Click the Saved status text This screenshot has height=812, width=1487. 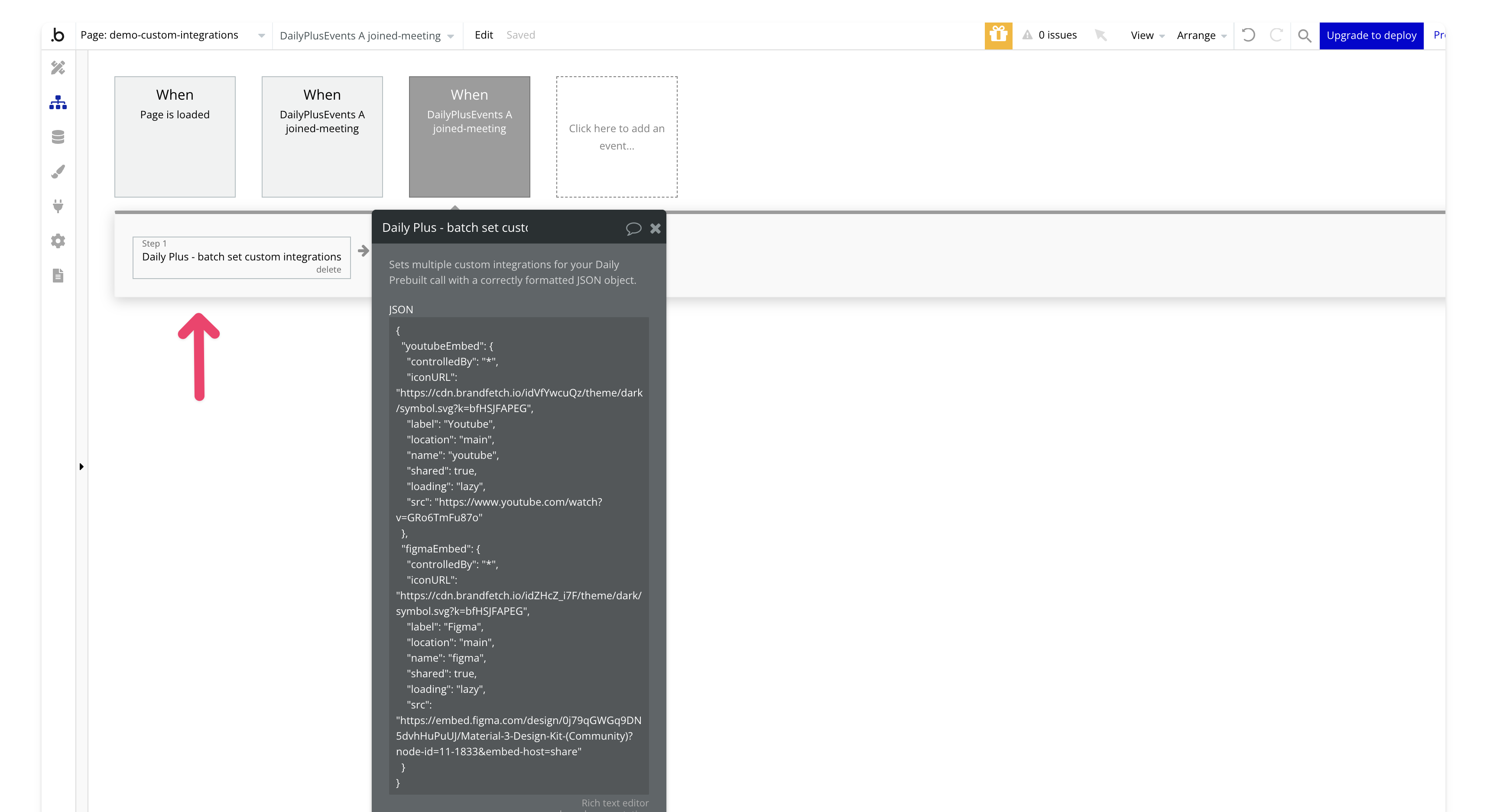[x=521, y=35]
